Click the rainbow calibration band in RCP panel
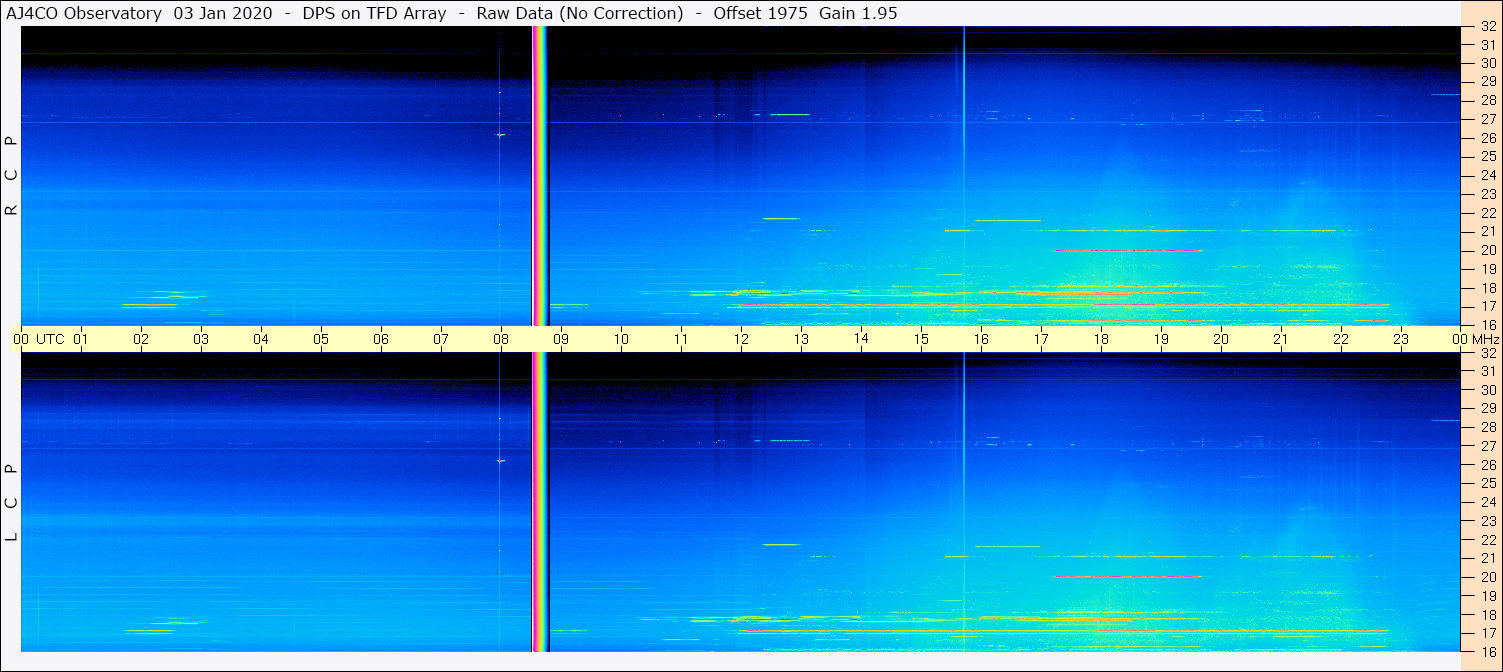 (x=540, y=176)
